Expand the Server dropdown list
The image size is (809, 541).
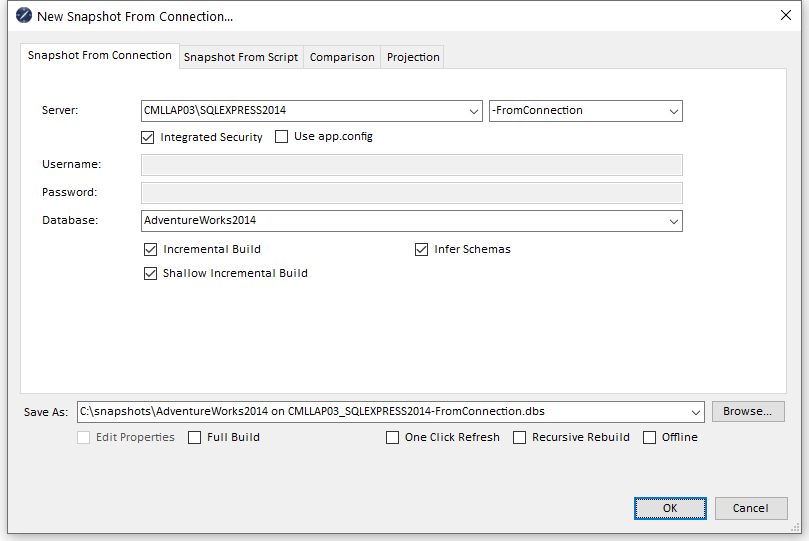tap(474, 111)
